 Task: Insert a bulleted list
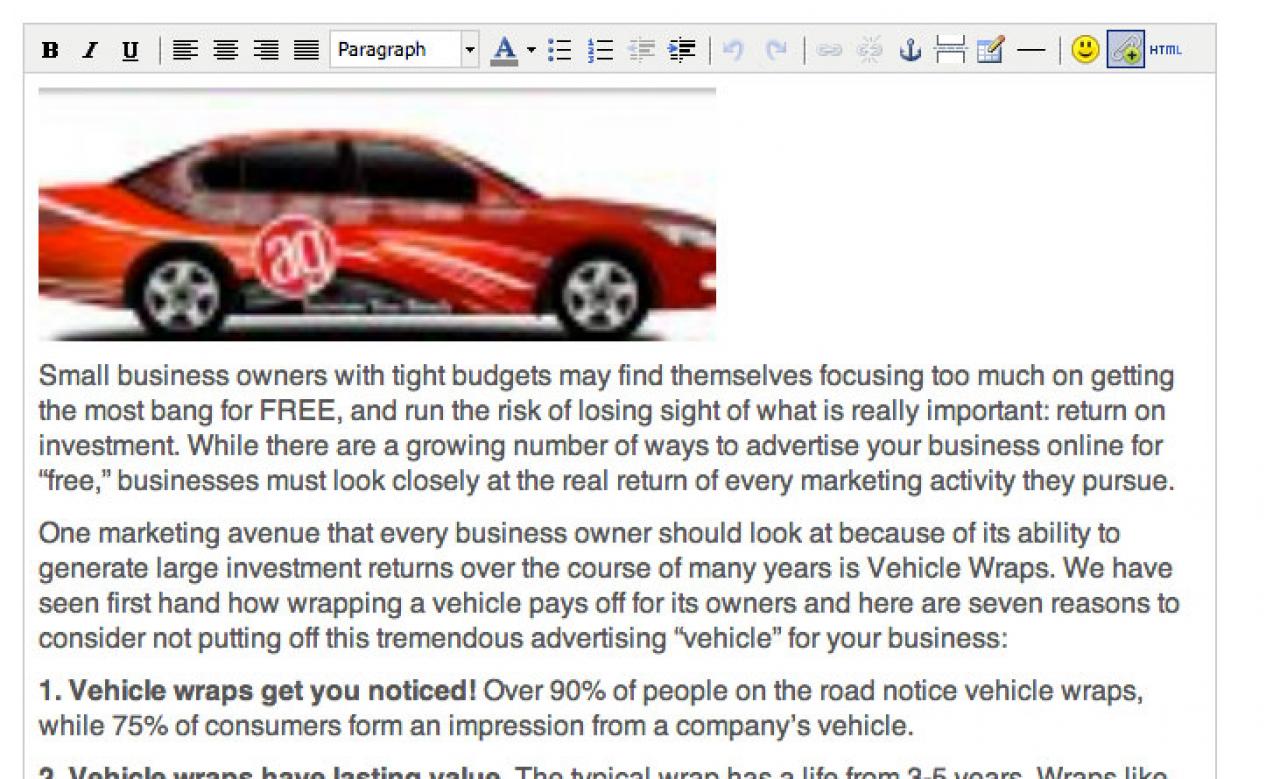click(x=562, y=49)
